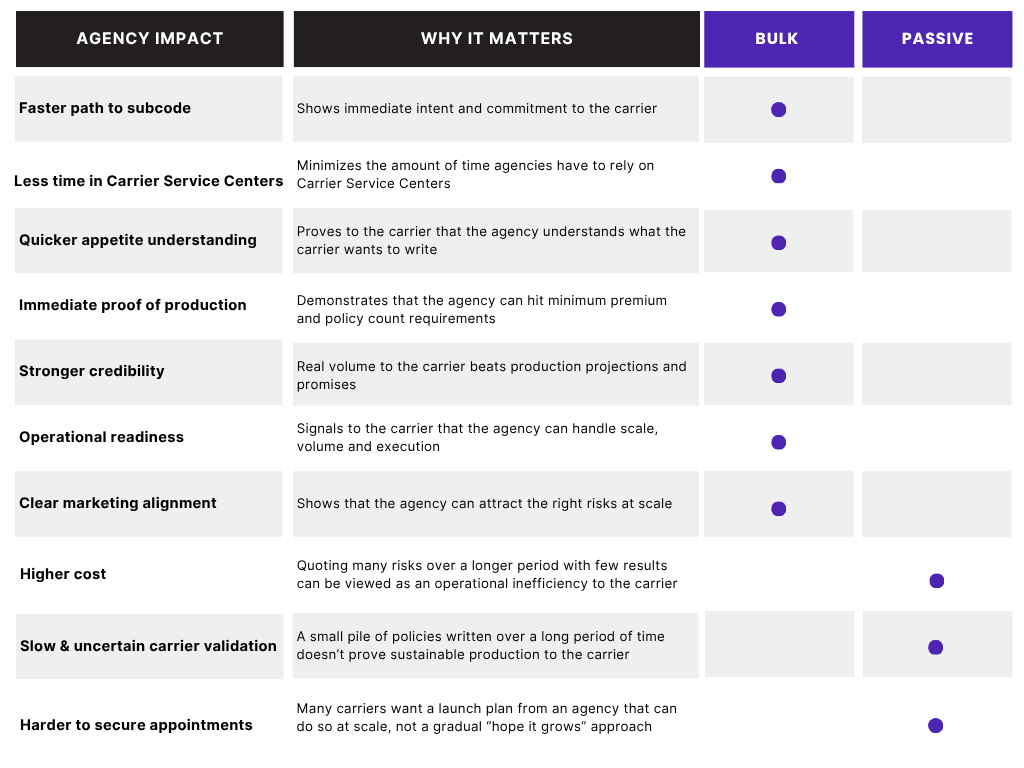
Task: Click the Higher cost row label
Action: click(63, 574)
